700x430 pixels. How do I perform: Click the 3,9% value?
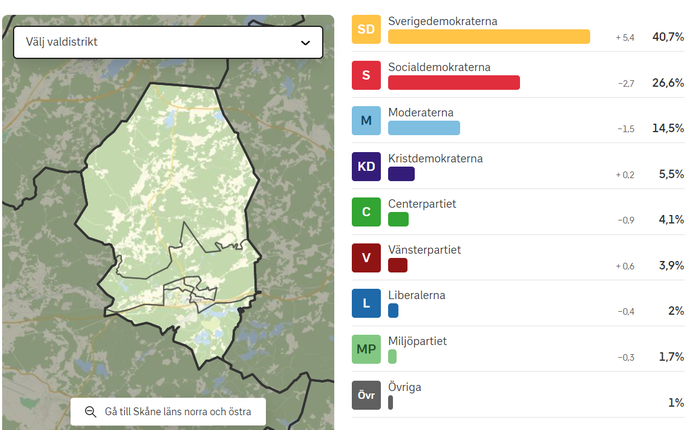[671, 266]
